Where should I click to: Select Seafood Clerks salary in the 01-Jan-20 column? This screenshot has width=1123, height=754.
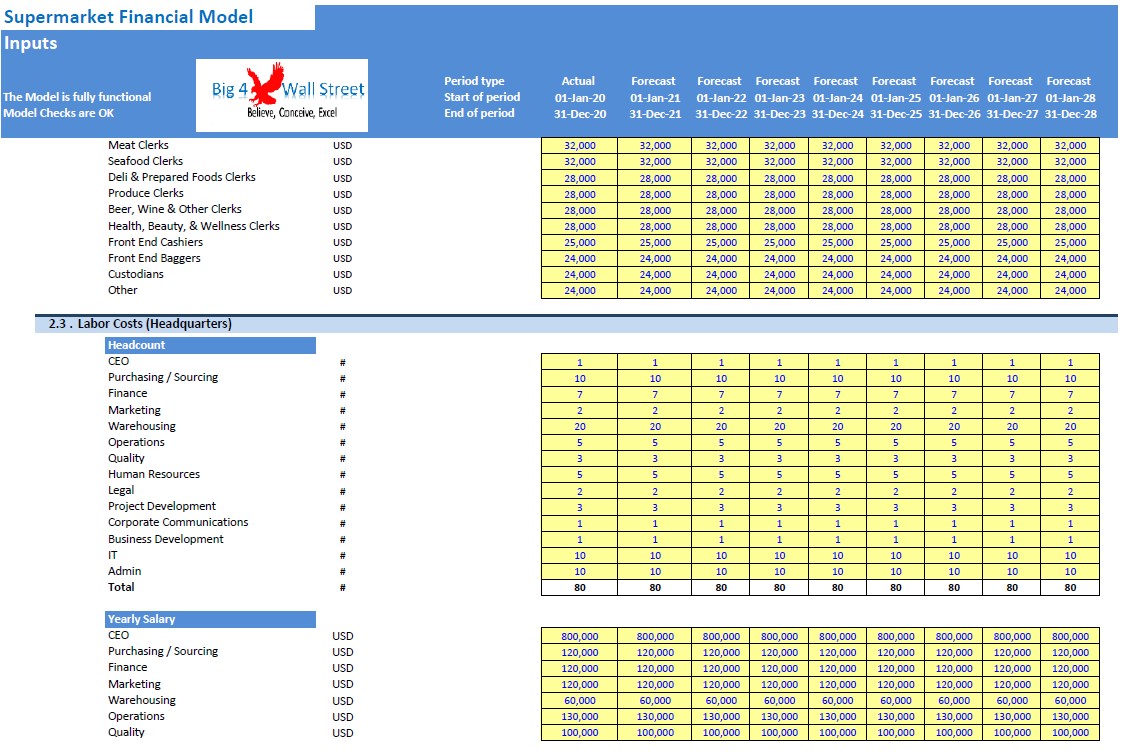579,162
